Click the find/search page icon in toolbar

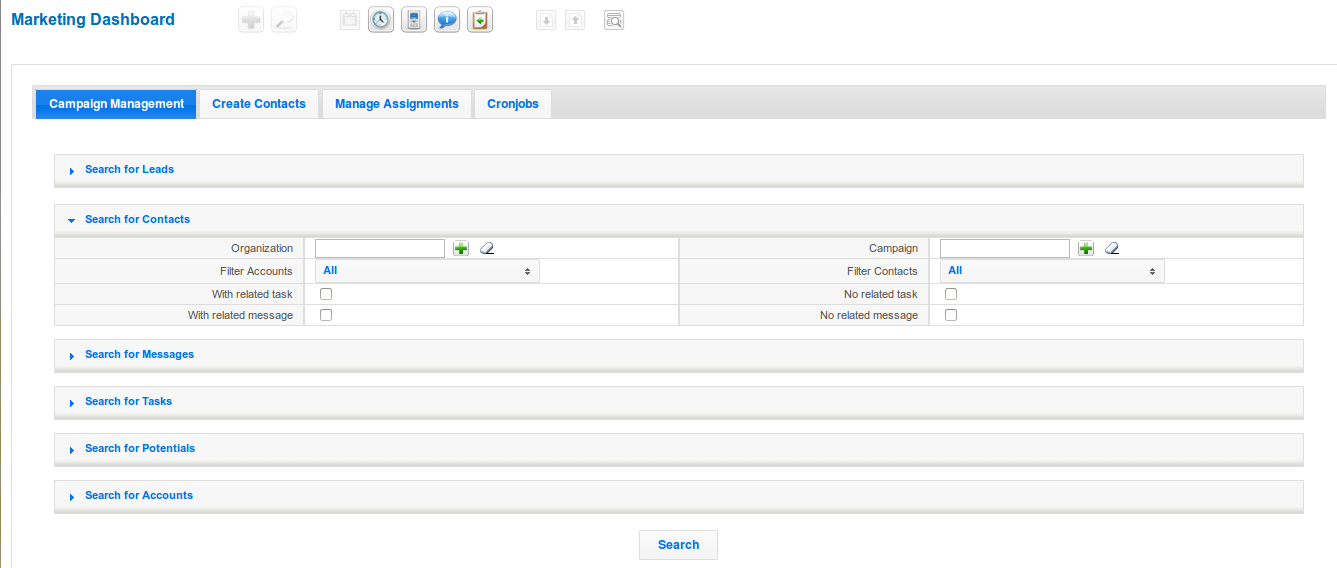click(x=614, y=20)
